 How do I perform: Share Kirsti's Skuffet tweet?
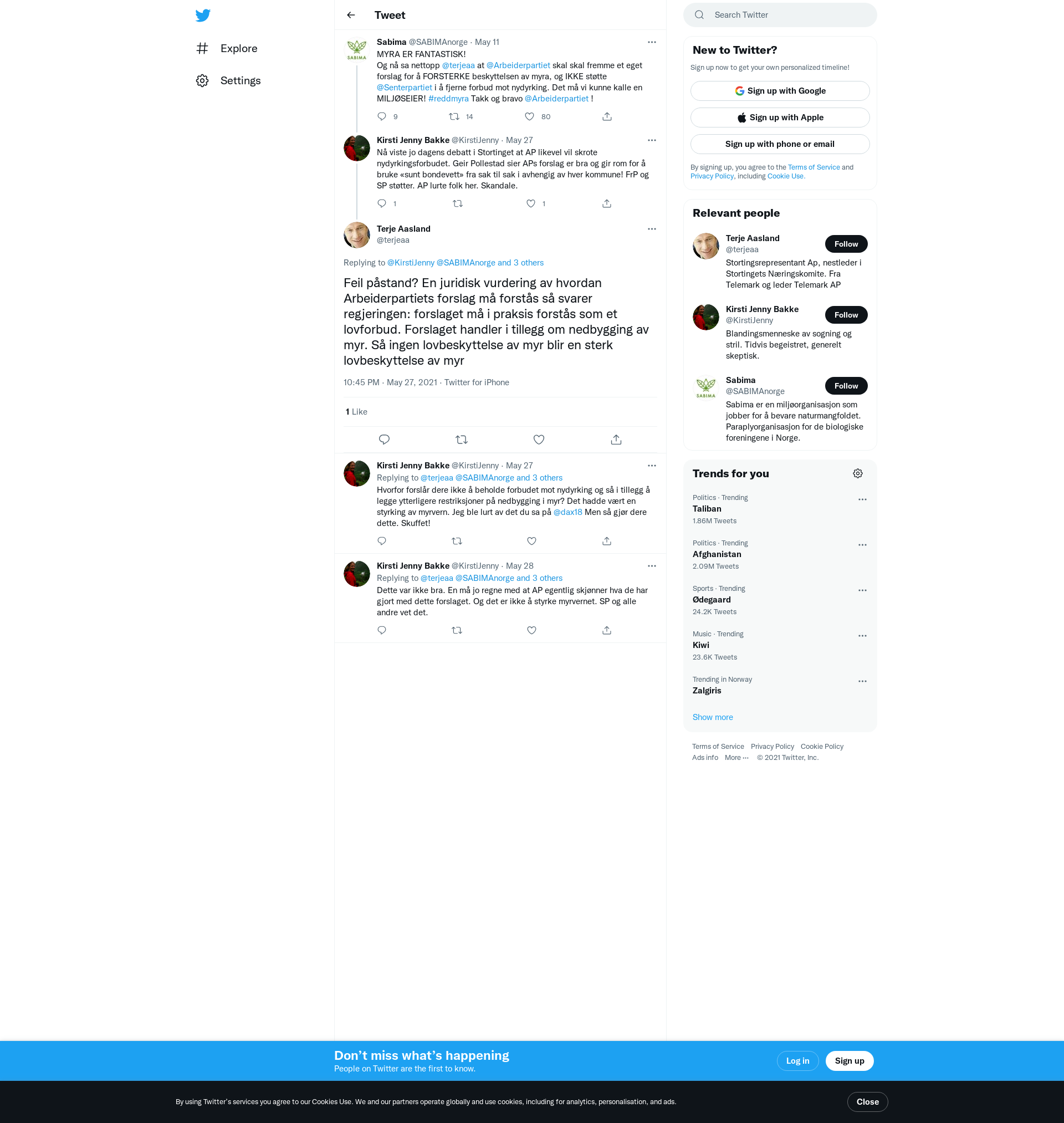click(607, 541)
